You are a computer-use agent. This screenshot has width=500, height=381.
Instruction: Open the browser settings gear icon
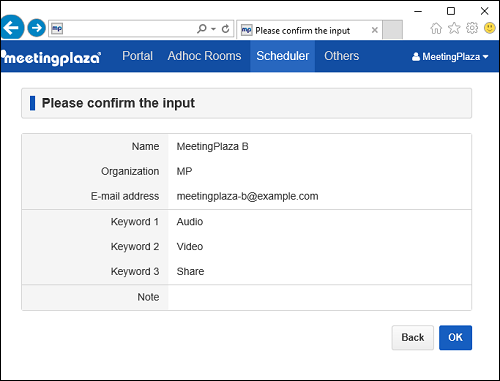click(472, 28)
